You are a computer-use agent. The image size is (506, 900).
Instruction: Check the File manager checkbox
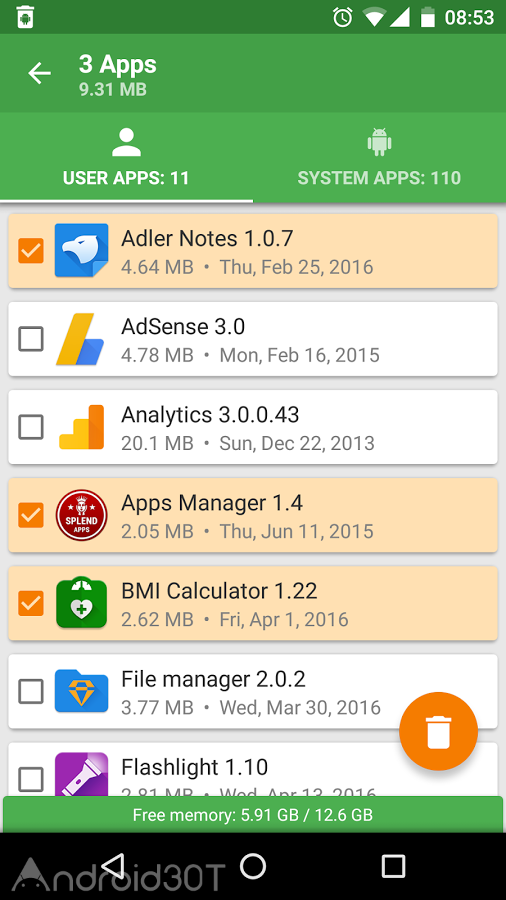(x=31, y=691)
